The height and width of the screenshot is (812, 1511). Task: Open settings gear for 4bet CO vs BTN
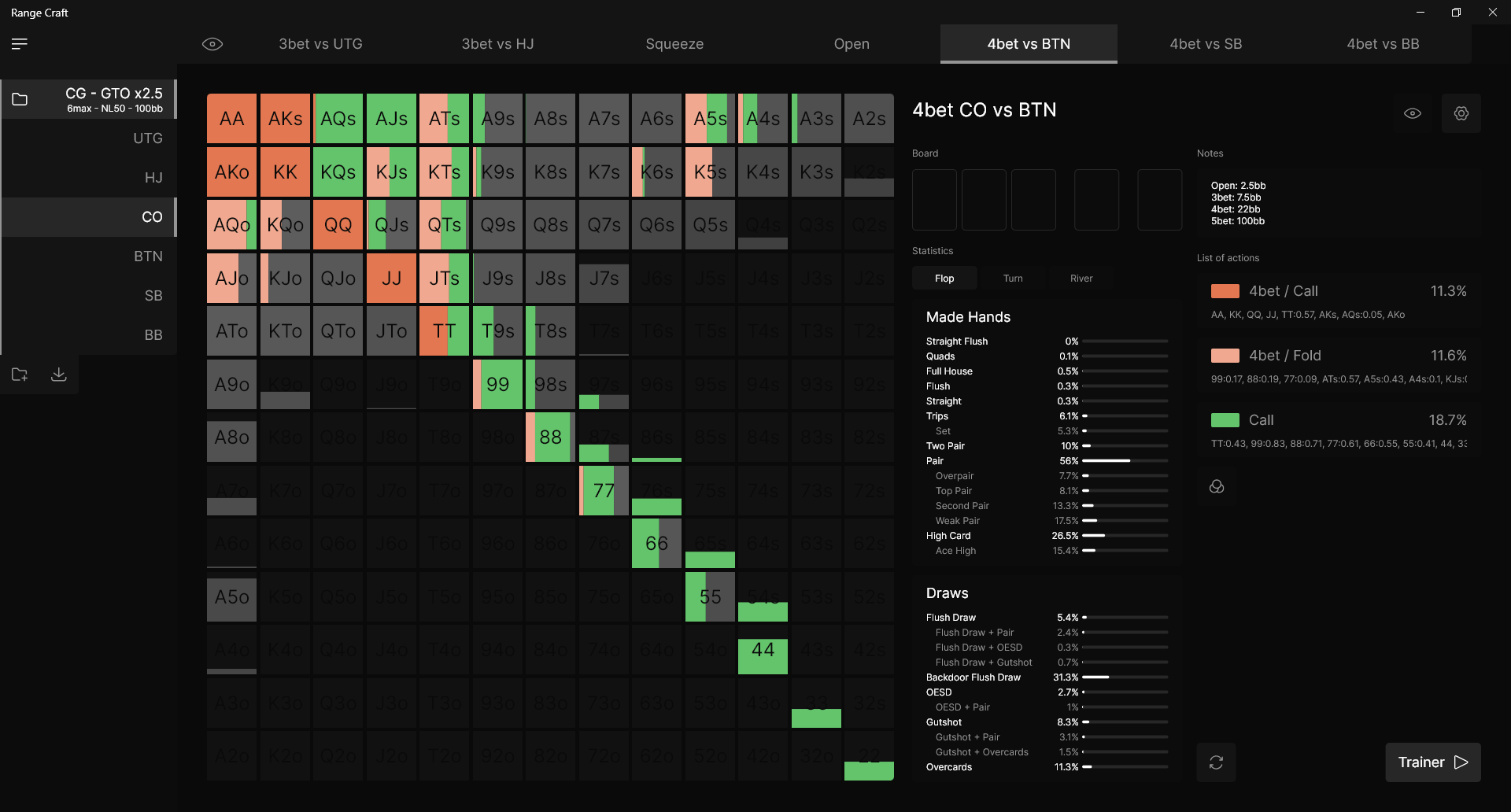(1461, 113)
